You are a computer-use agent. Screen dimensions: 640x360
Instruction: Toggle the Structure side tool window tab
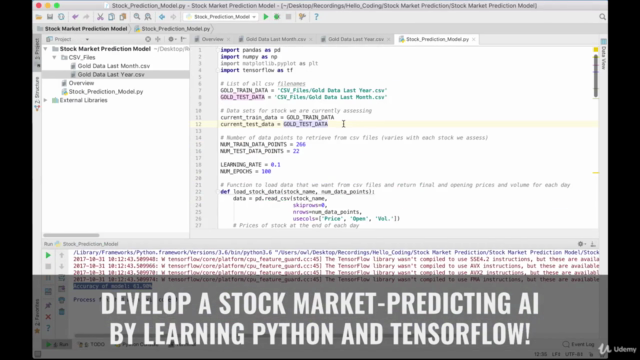tap(37, 93)
